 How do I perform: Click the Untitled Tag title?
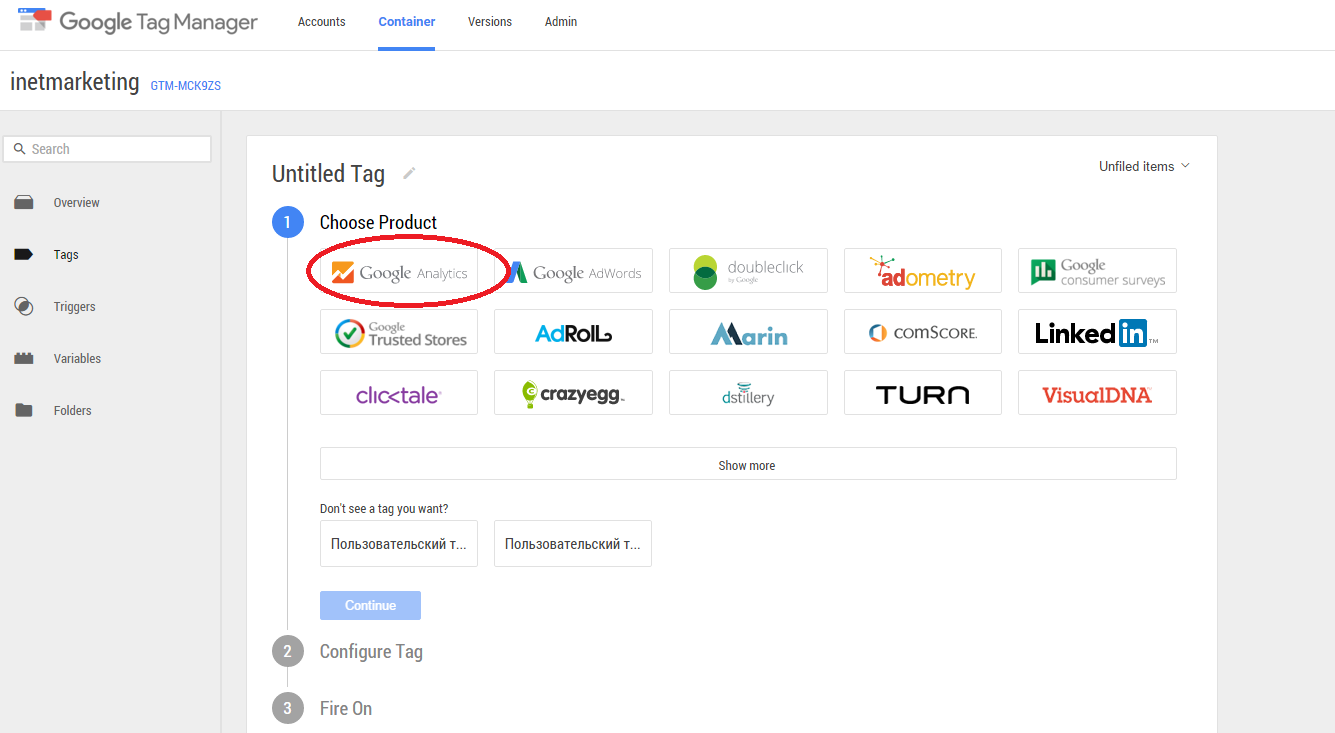(328, 174)
